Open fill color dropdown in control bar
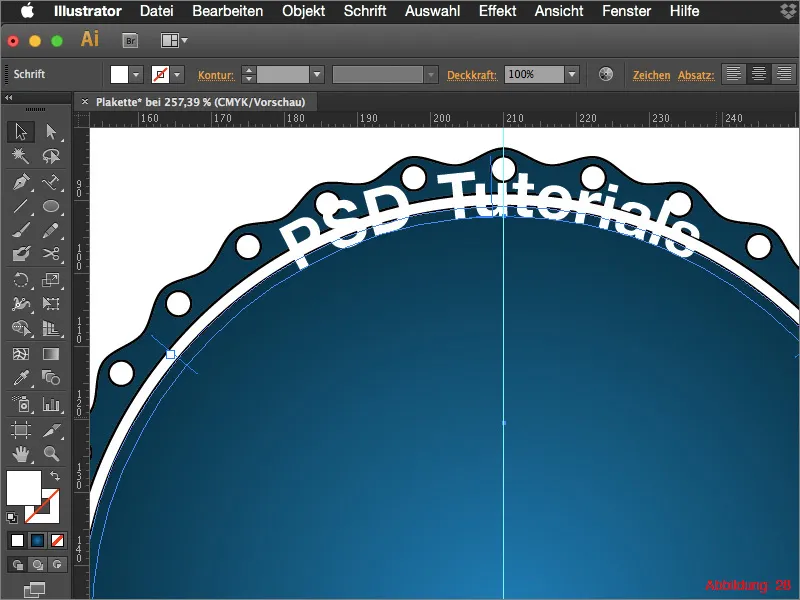 click(x=136, y=74)
